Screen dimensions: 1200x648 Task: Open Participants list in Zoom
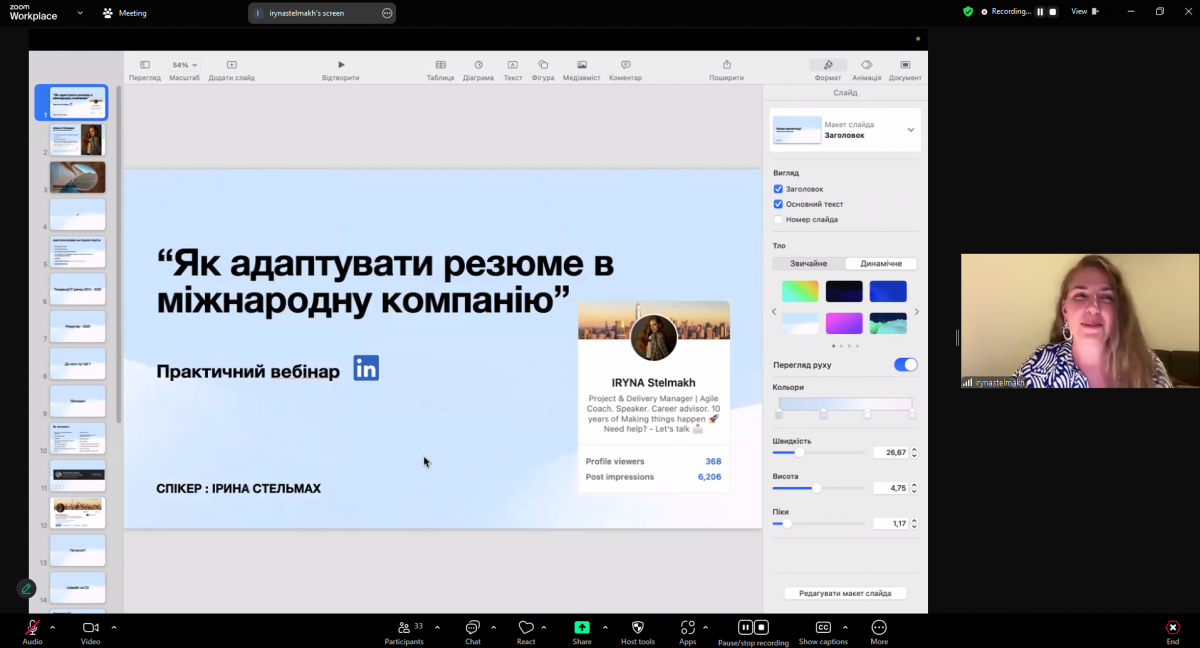404,630
